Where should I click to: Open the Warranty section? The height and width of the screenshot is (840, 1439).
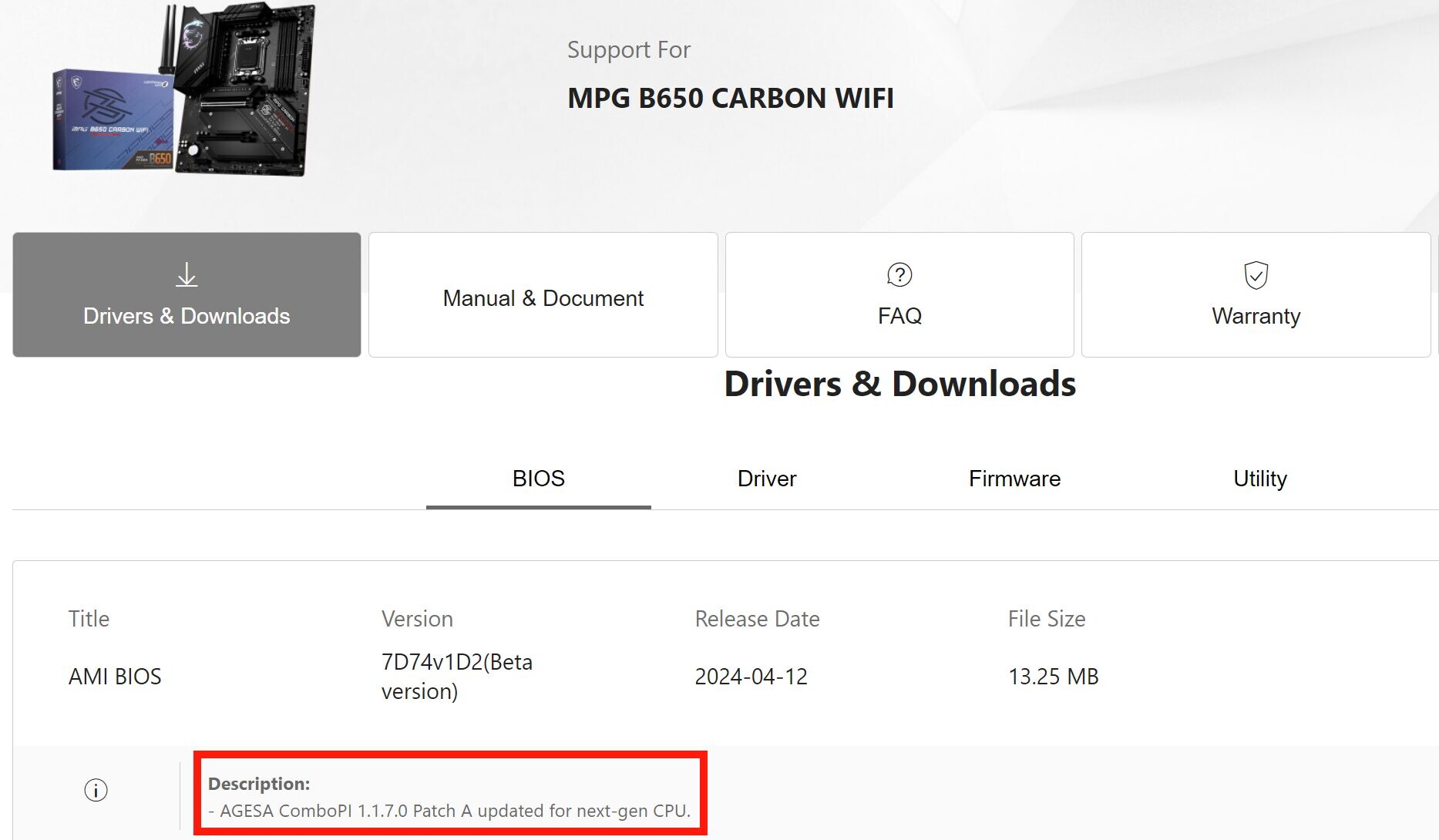(x=1256, y=294)
